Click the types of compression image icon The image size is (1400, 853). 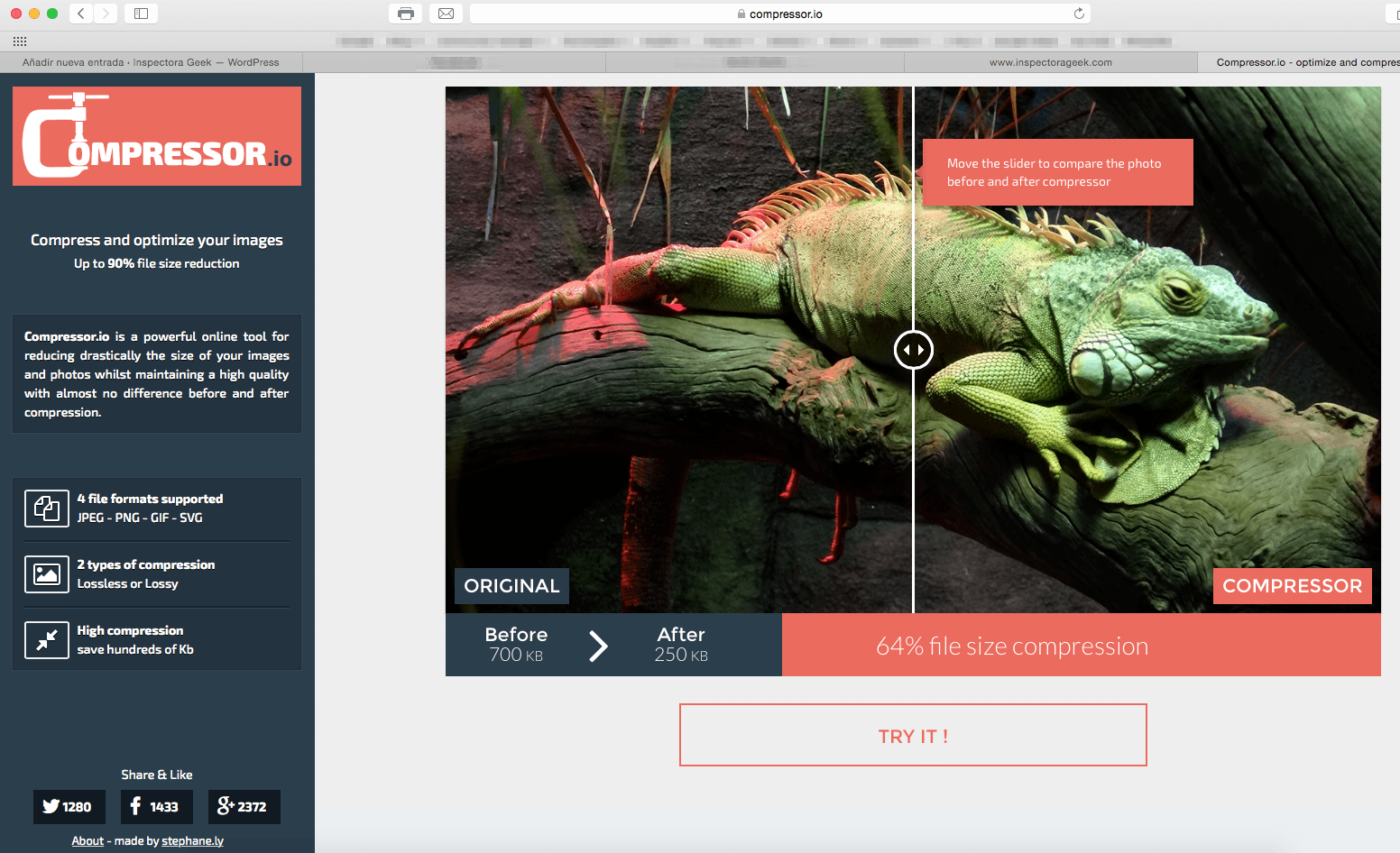pyautogui.click(x=47, y=574)
